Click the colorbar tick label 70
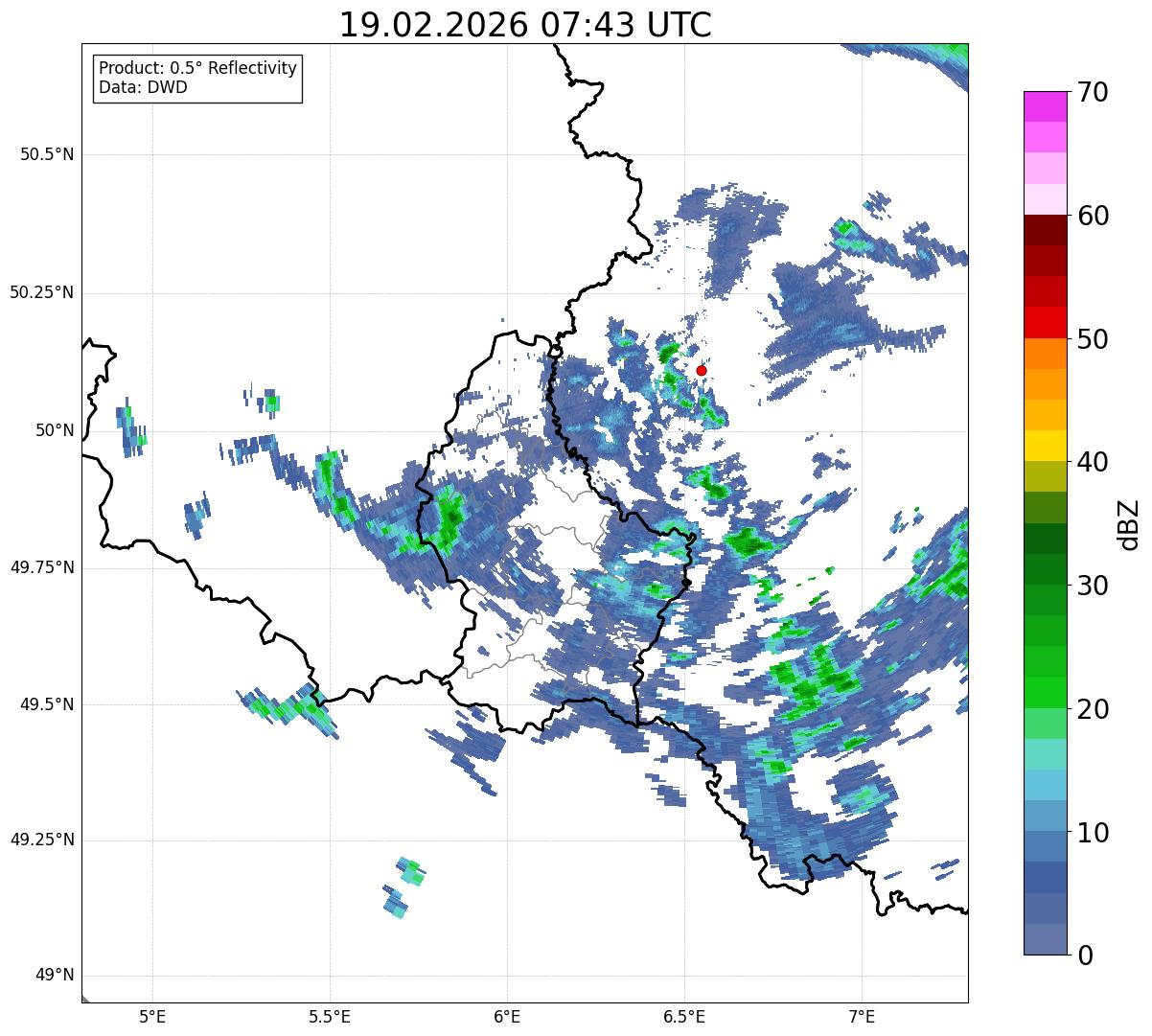 pos(1093,92)
